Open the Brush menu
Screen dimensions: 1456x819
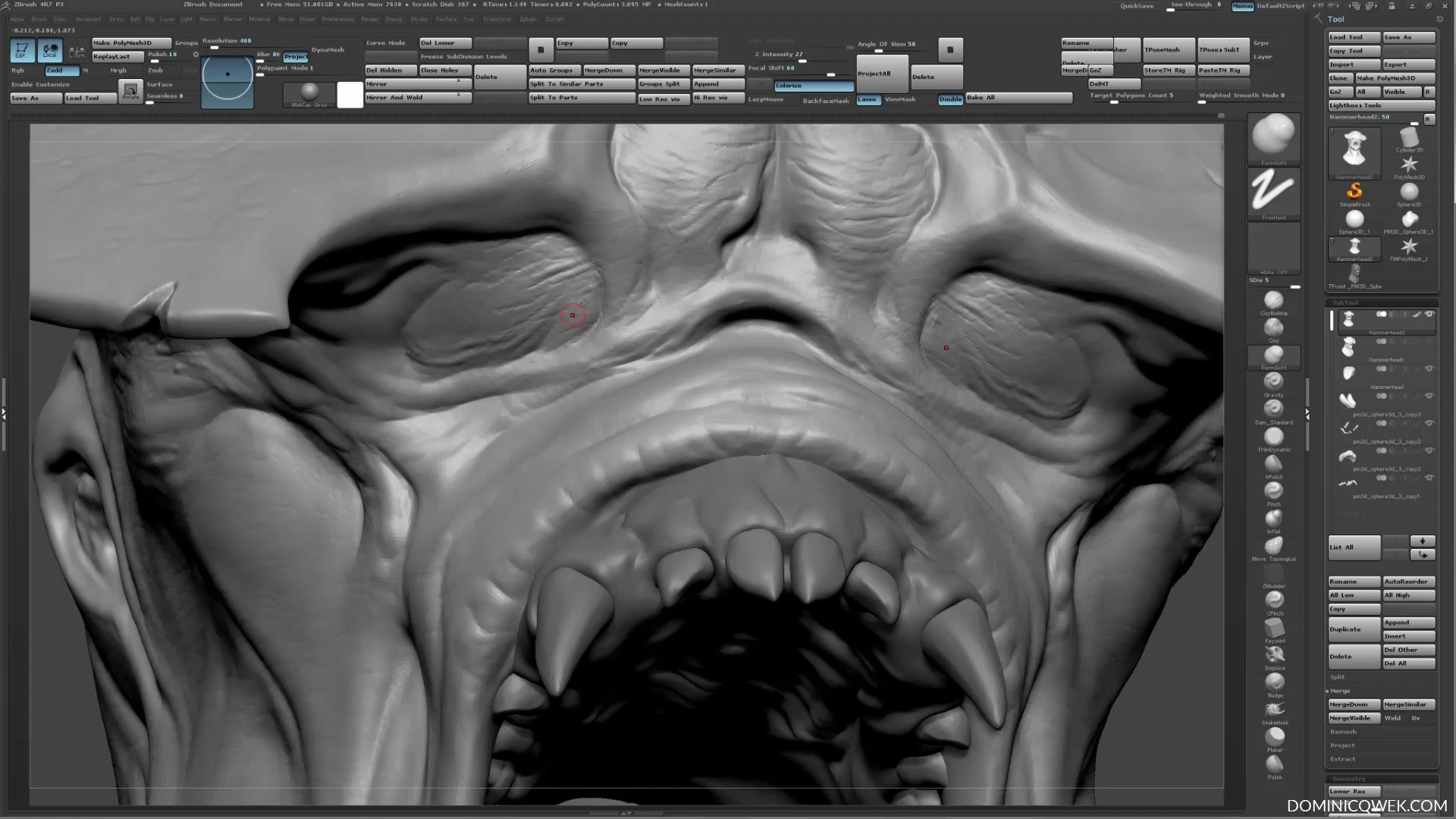coord(39,20)
